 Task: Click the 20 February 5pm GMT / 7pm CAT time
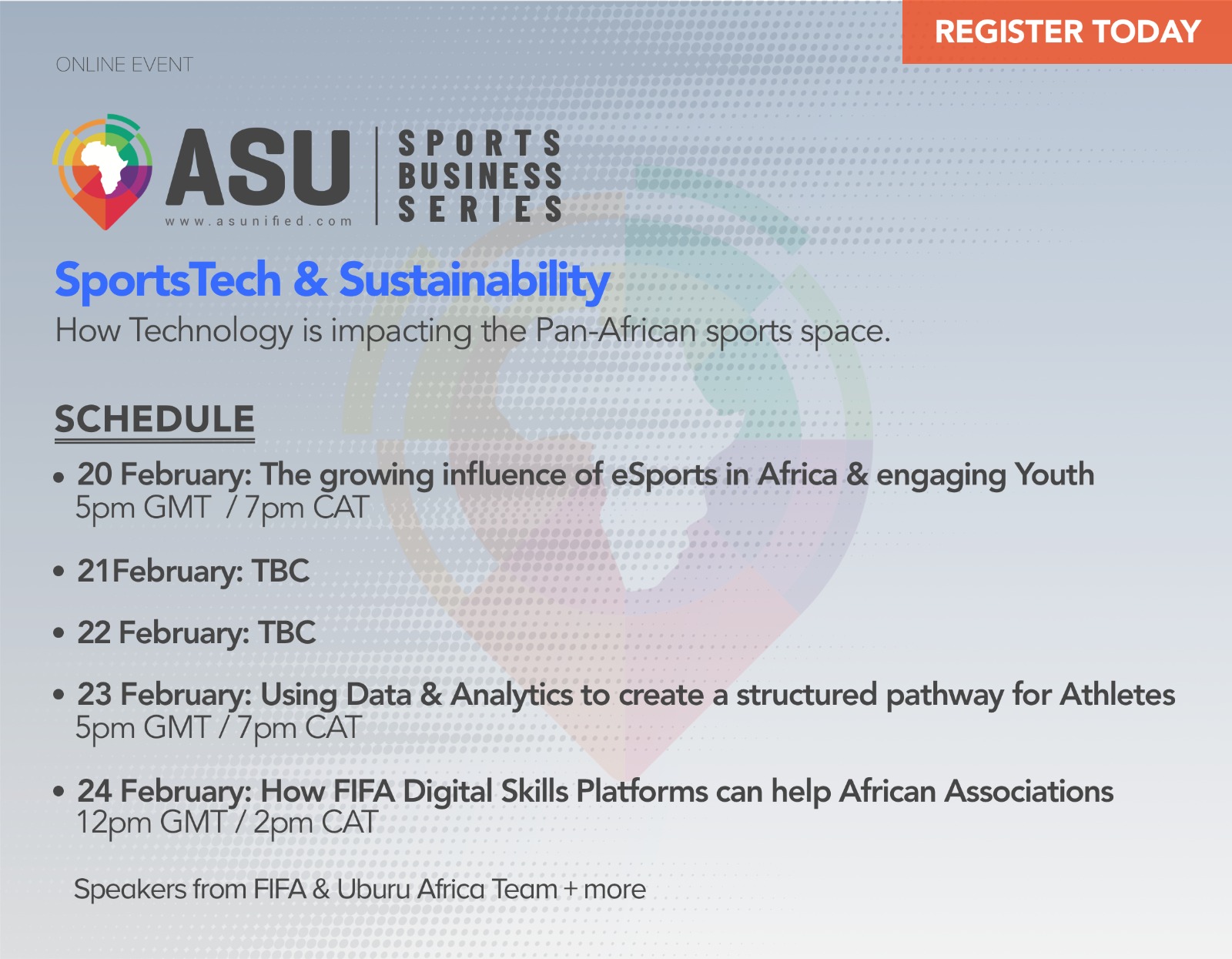click(x=222, y=508)
